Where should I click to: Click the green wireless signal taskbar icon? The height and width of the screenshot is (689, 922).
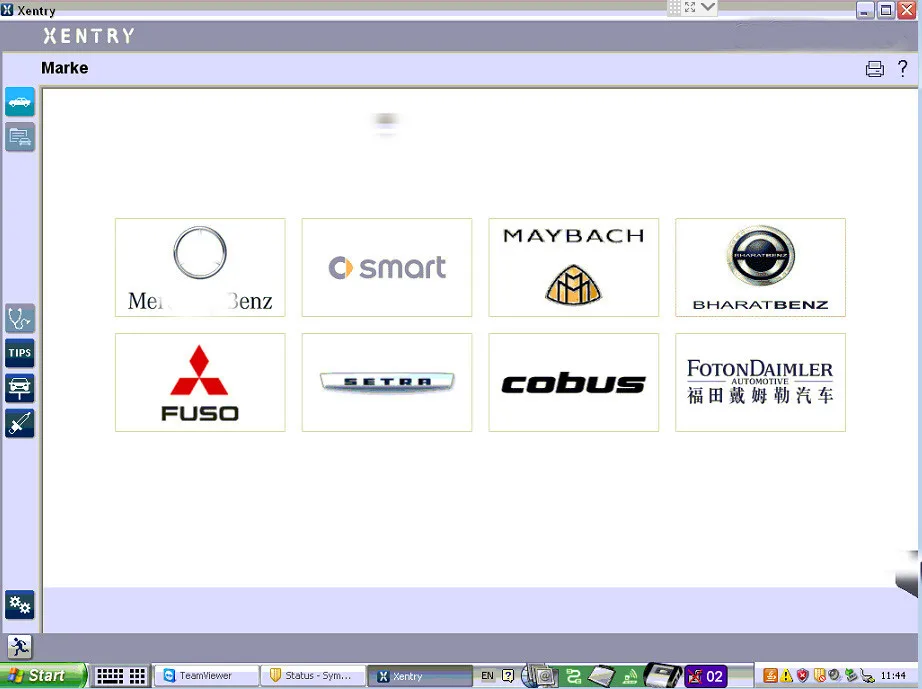pyautogui.click(x=630, y=677)
